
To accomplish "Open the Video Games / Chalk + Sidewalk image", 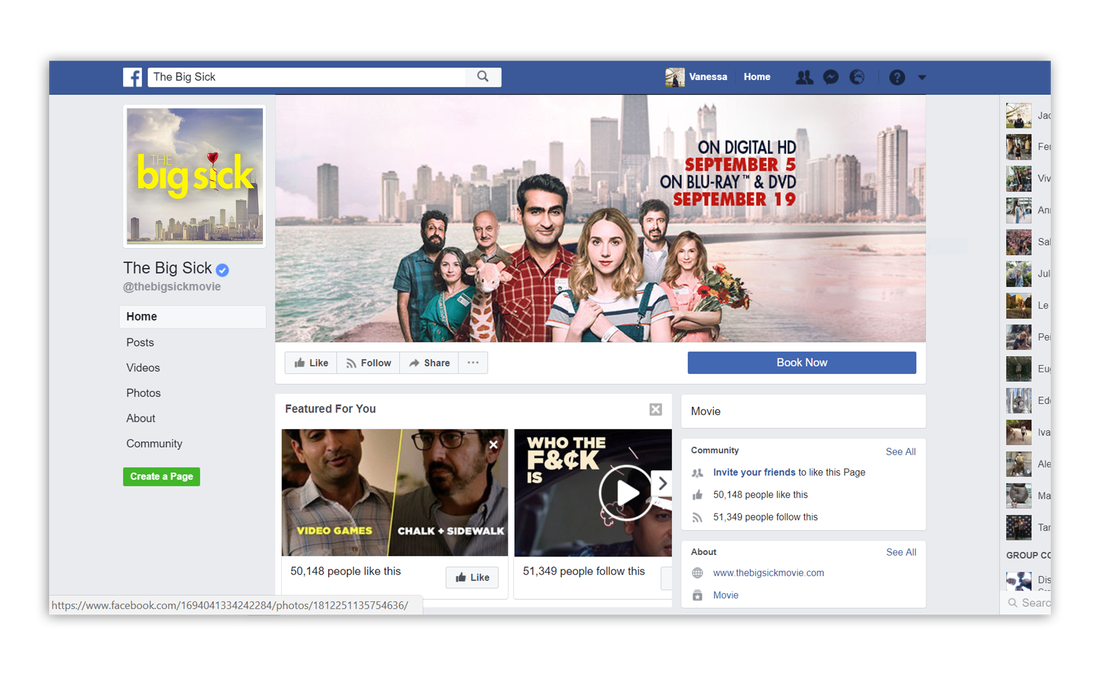I will [x=394, y=492].
